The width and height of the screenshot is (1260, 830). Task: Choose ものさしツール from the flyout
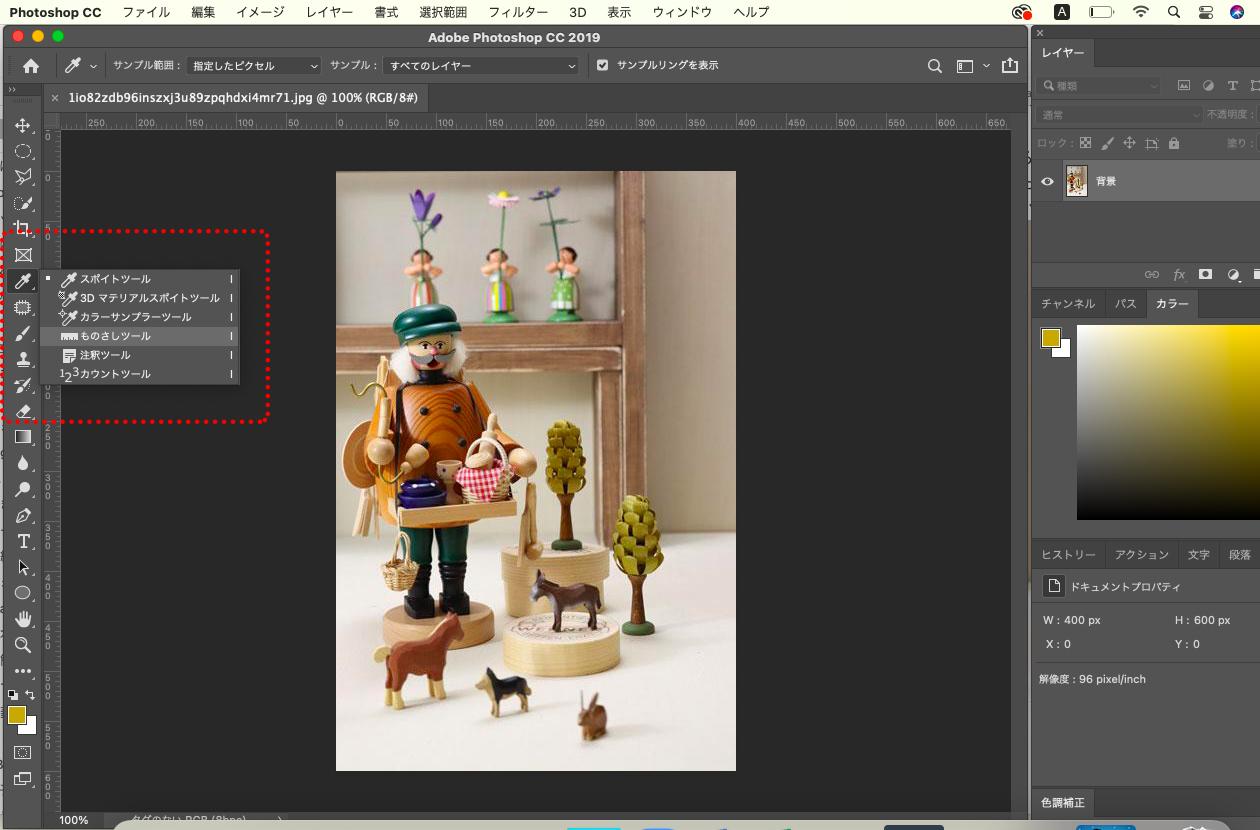[x=140, y=336]
